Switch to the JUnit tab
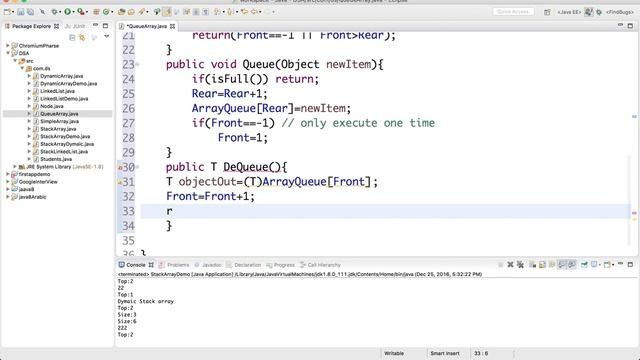This screenshot has width=640, height=360. tap(75, 26)
